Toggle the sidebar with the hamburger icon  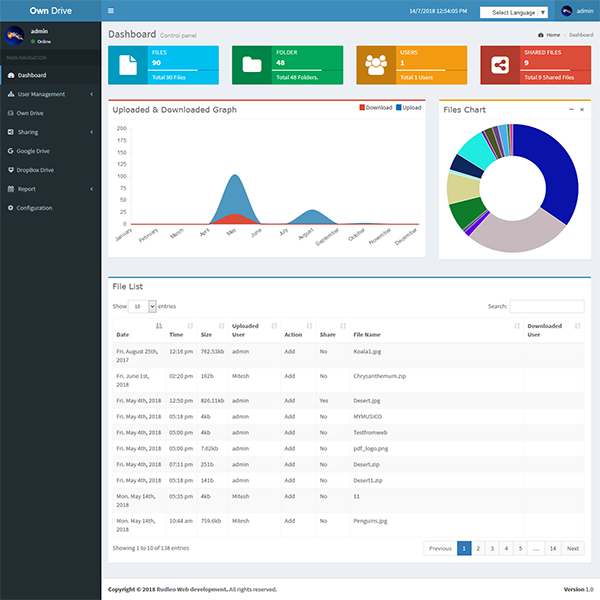coord(111,11)
